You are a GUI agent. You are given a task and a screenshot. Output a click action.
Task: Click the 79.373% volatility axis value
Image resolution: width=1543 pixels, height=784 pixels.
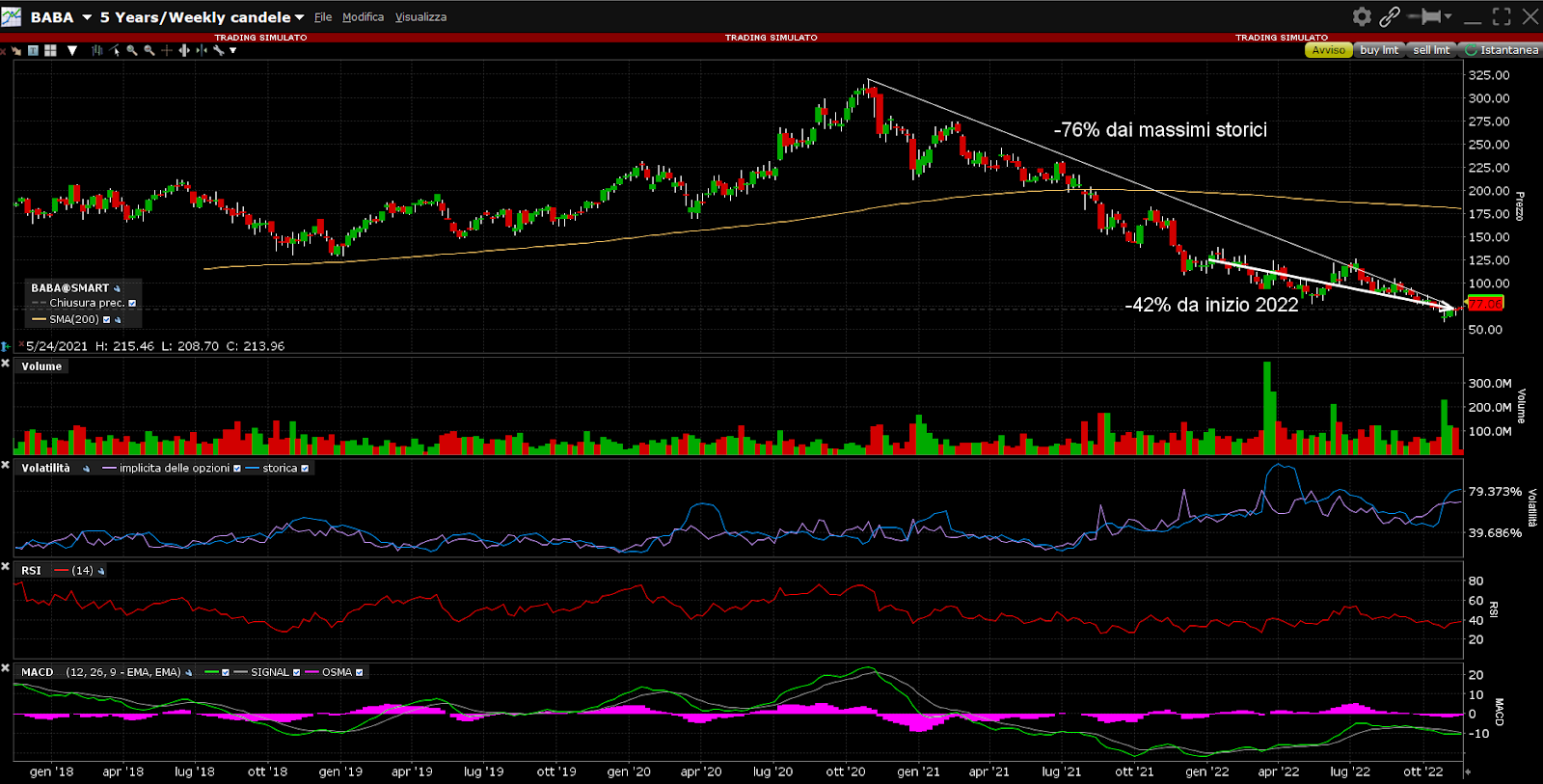(1495, 492)
